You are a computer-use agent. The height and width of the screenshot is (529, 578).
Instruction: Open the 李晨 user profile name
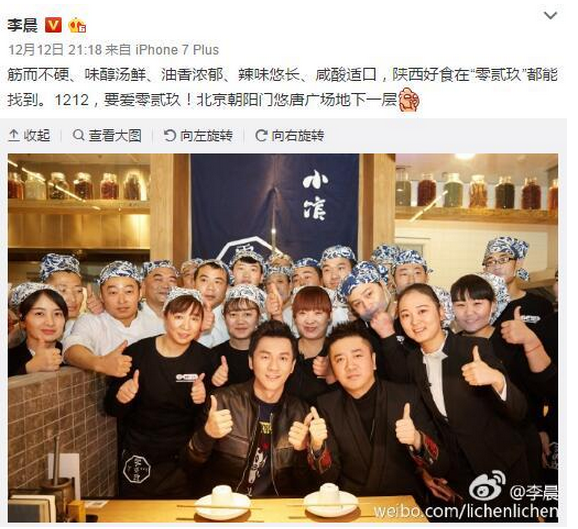tap(22, 25)
